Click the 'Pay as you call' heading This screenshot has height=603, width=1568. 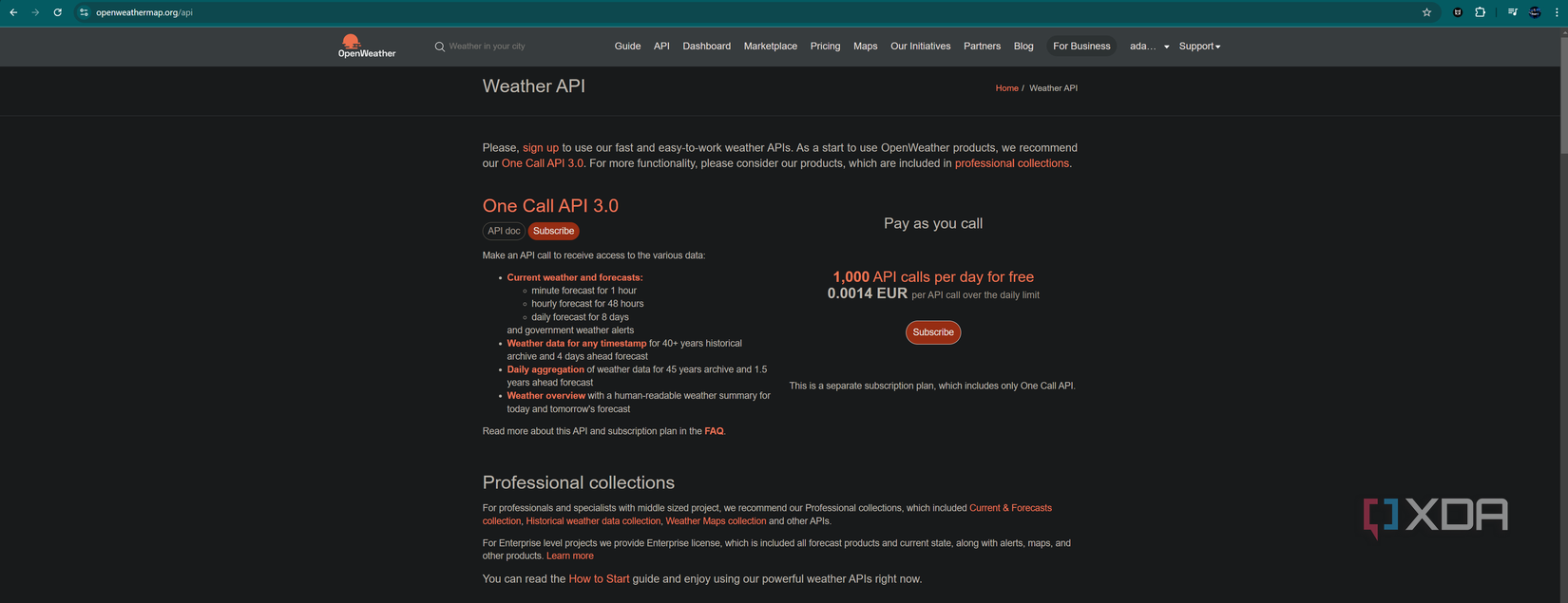click(x=933, y=224)
